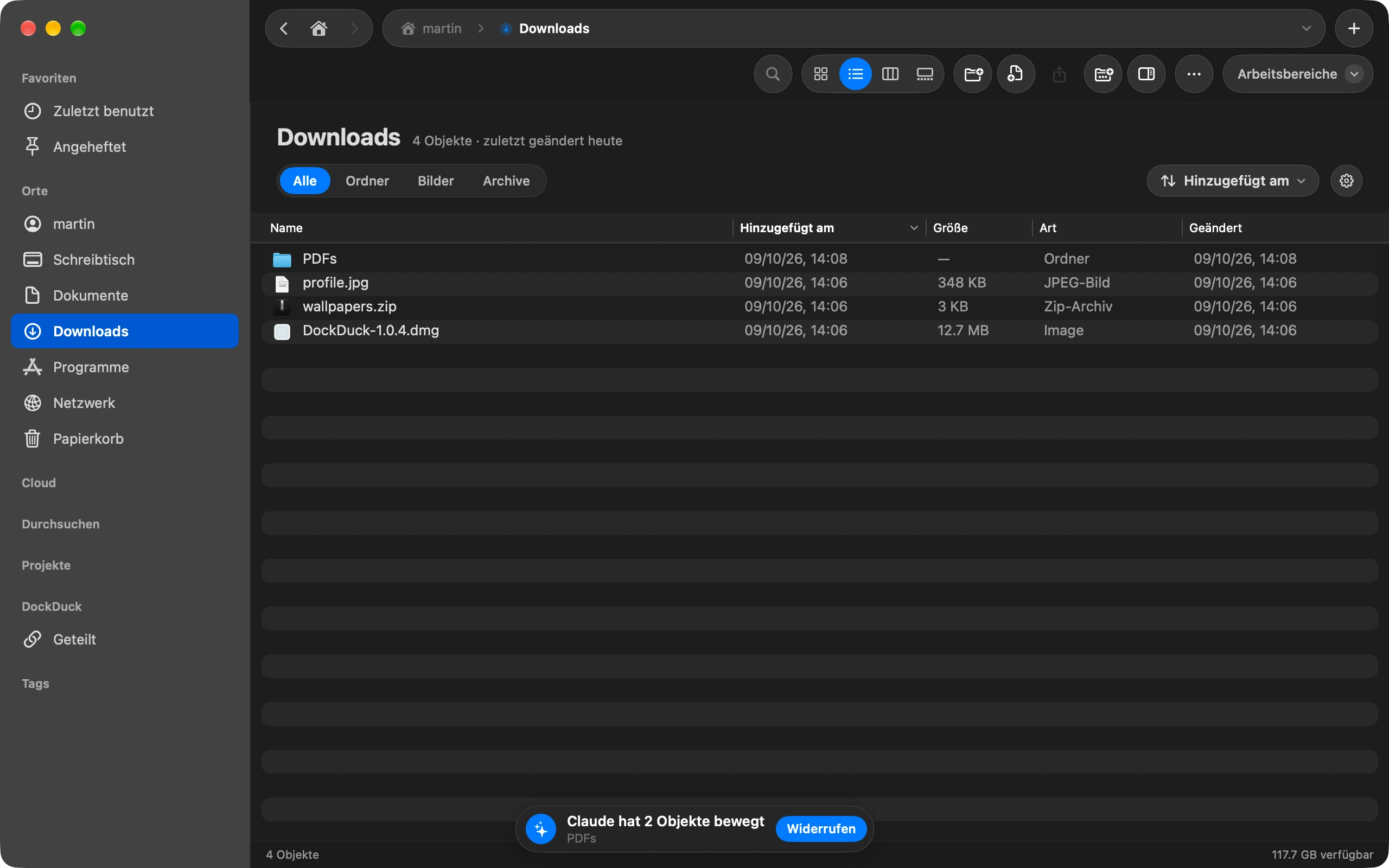
Task: Create a new folder with toolbar icon
Action: click(973, 74)
